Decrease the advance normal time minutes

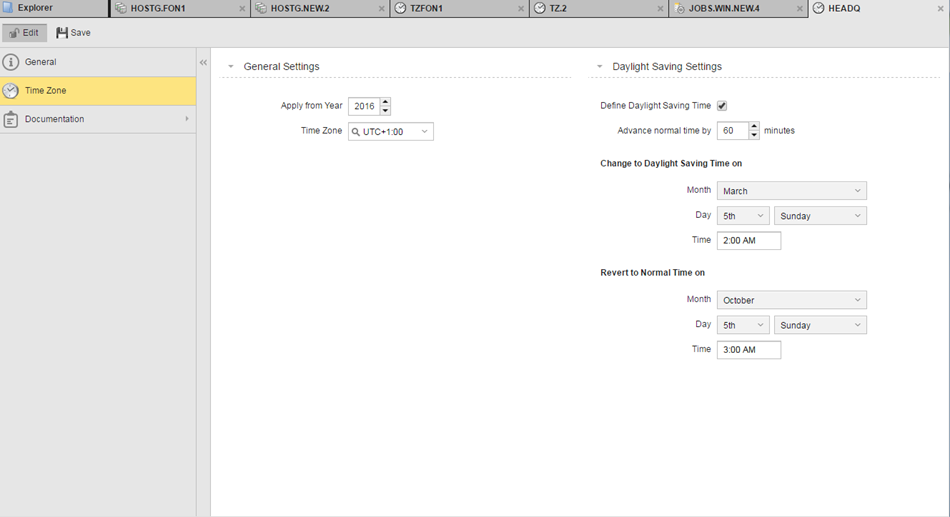click(754, 135)
